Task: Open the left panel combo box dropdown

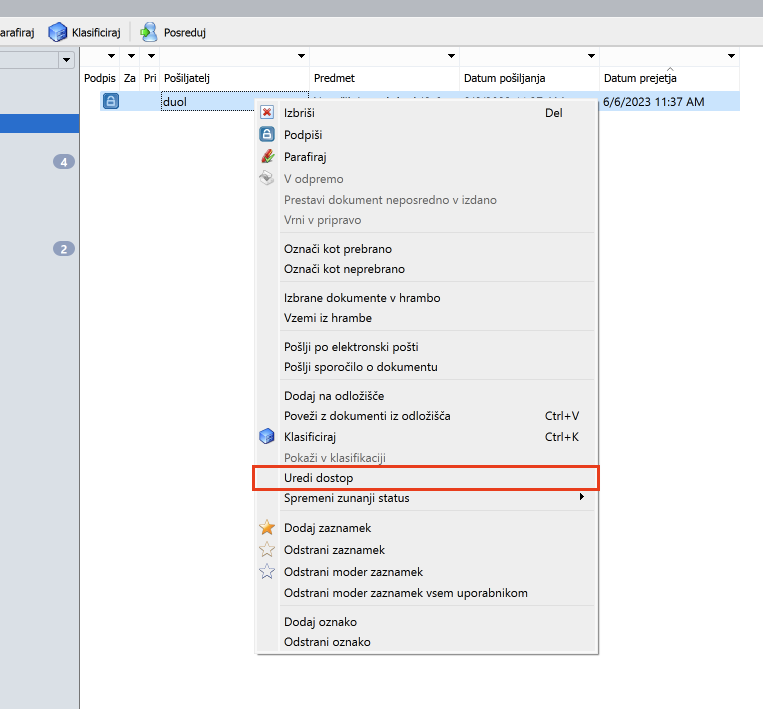Action: pos(67,60)
